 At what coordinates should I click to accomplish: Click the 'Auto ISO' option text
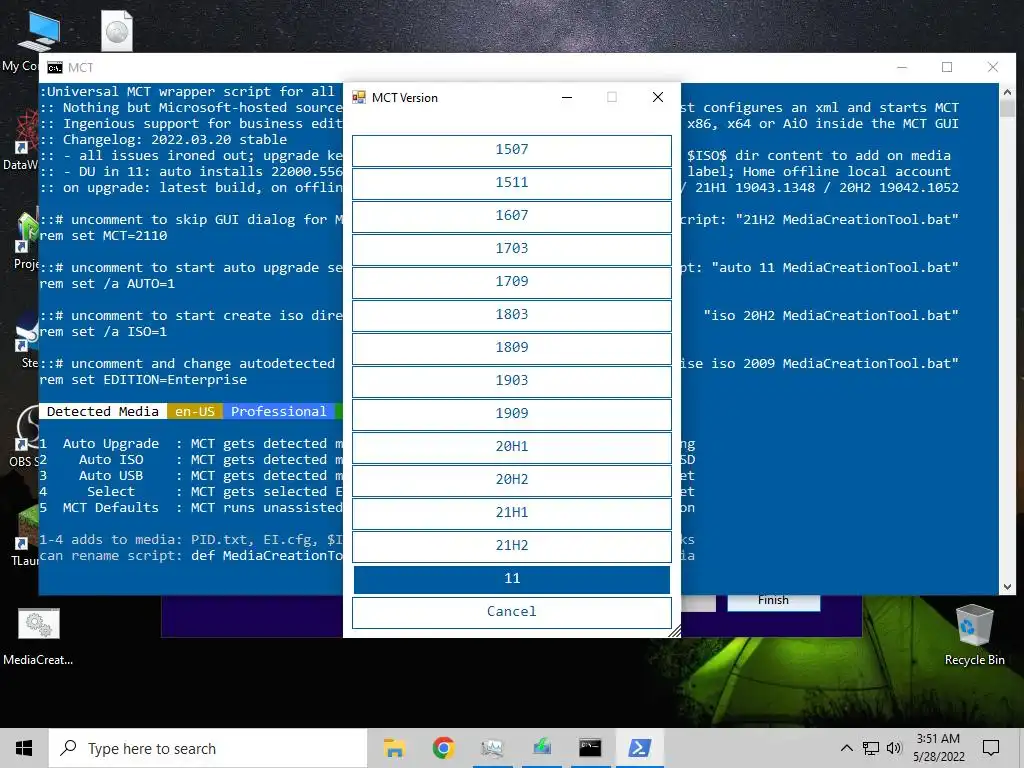point(110,460)
